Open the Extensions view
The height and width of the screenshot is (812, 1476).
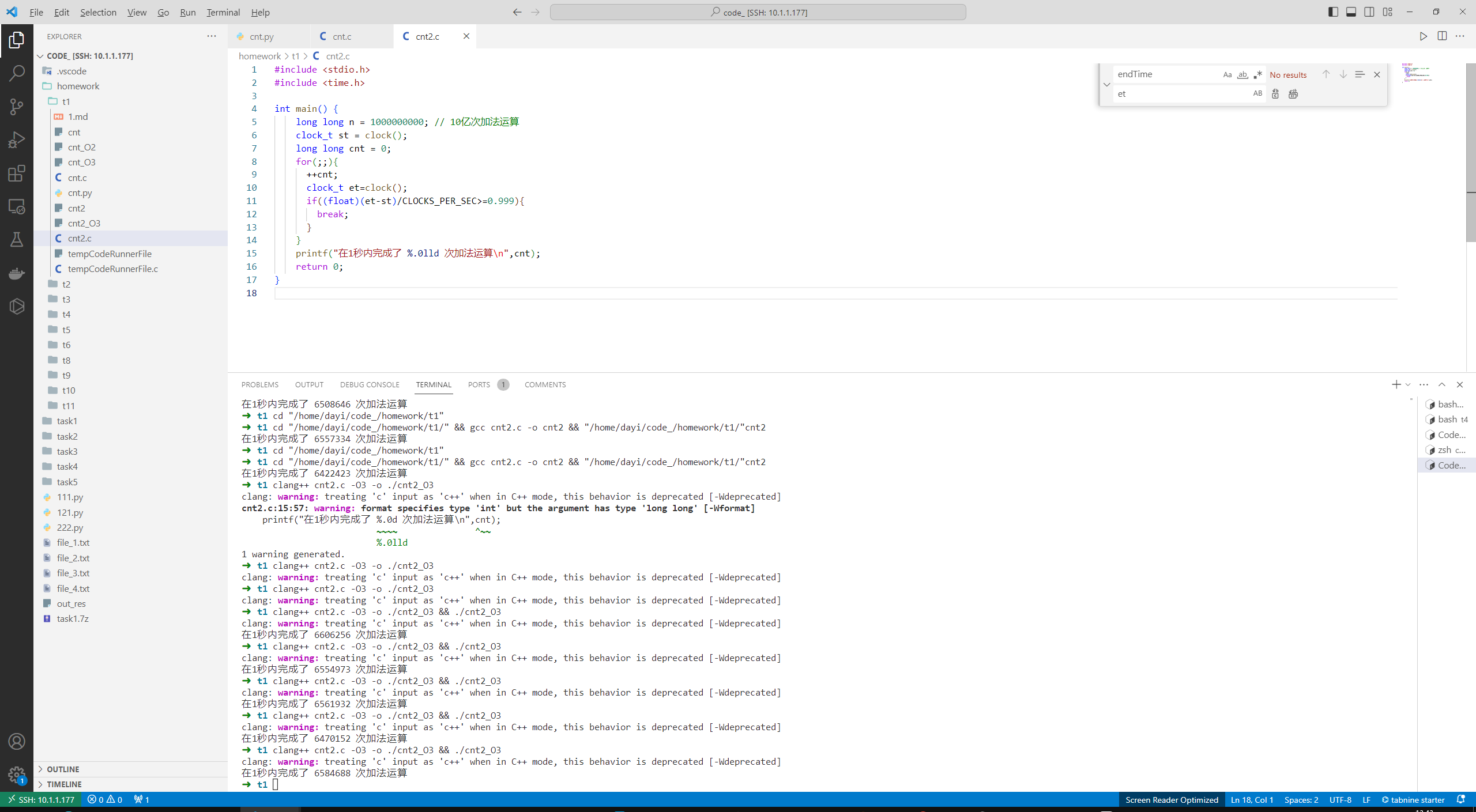(x=17, y=173)
